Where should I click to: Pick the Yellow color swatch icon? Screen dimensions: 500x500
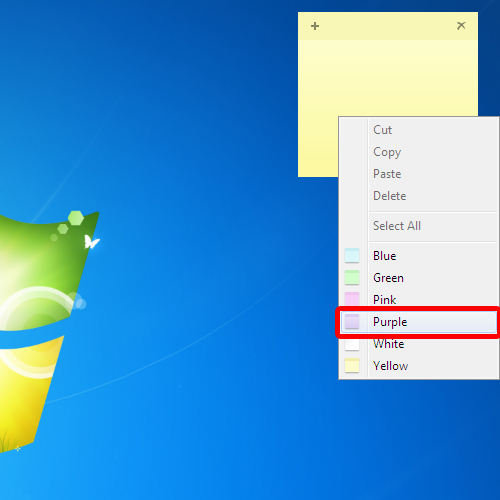(352, 366)
